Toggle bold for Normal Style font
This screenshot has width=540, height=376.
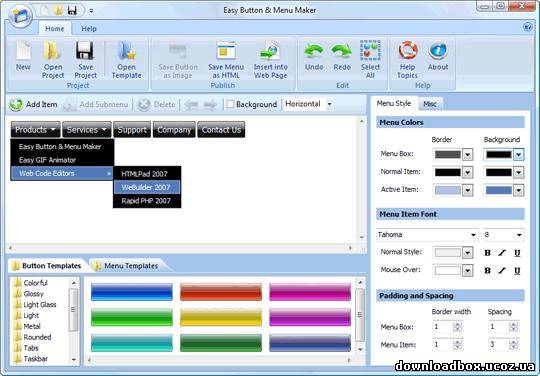coord(487,253)
